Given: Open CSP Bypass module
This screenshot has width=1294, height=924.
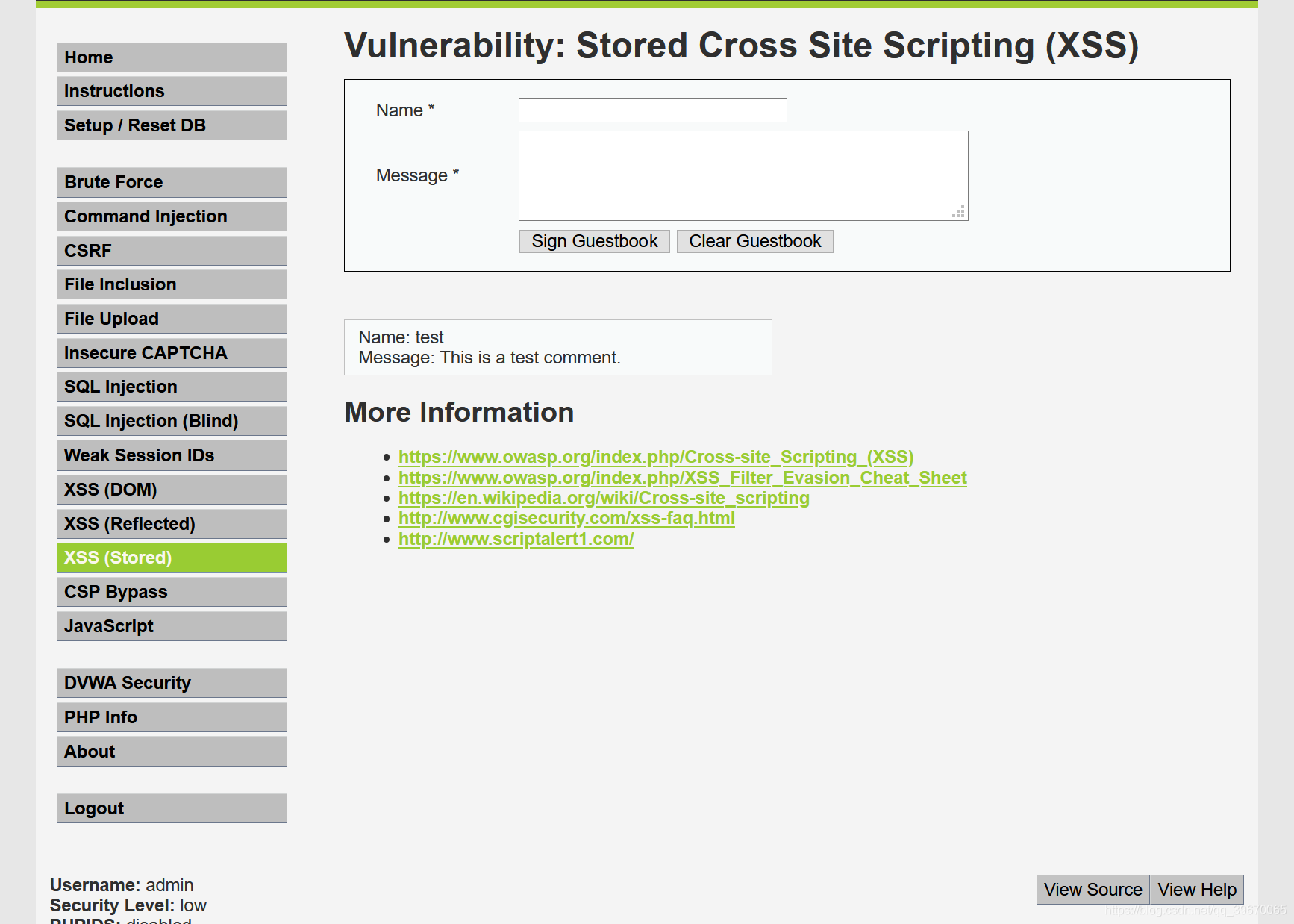Looking at the screenshot, I should (172, 592).
